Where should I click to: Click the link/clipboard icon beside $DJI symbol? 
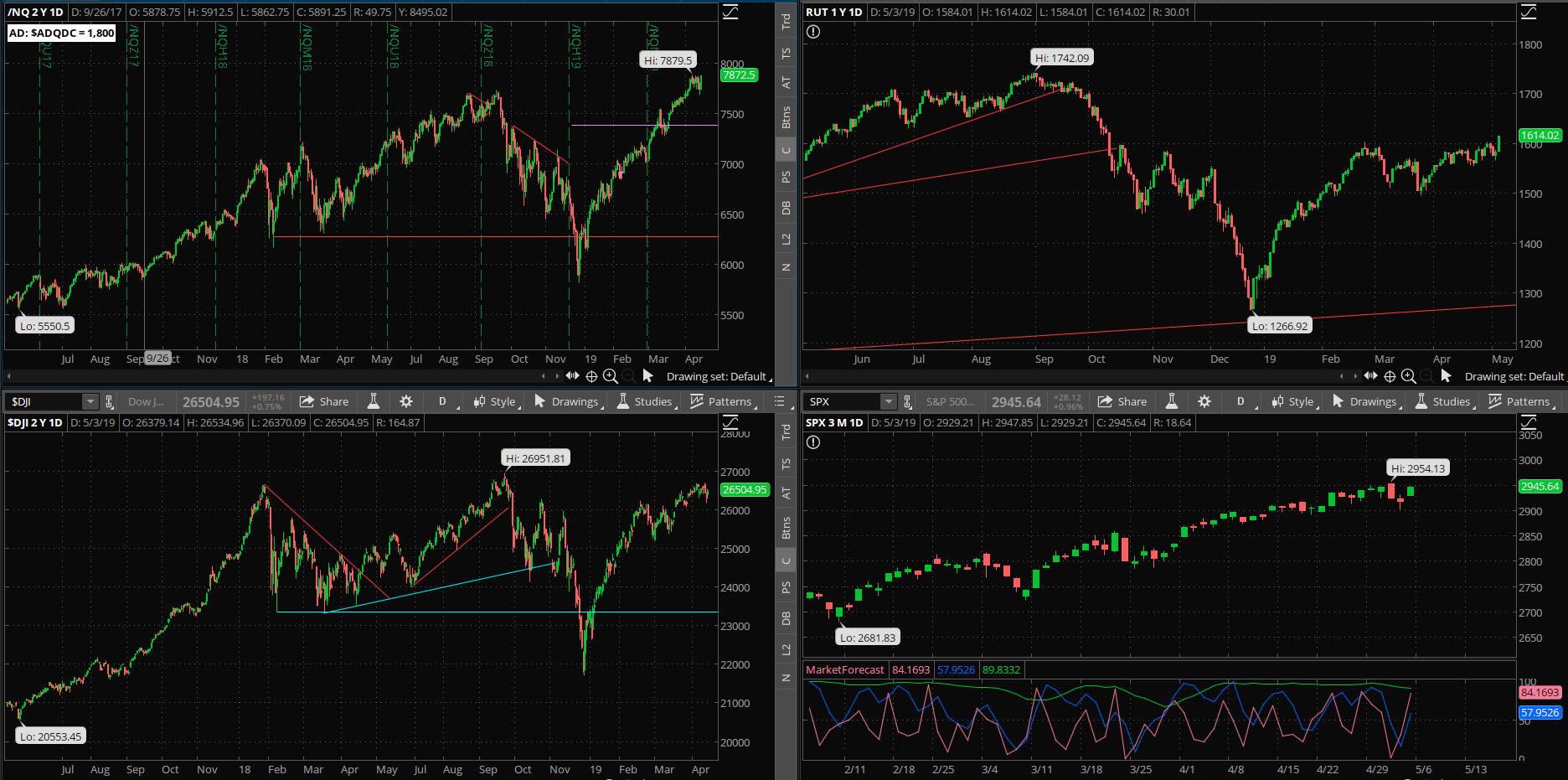point(109,401)
